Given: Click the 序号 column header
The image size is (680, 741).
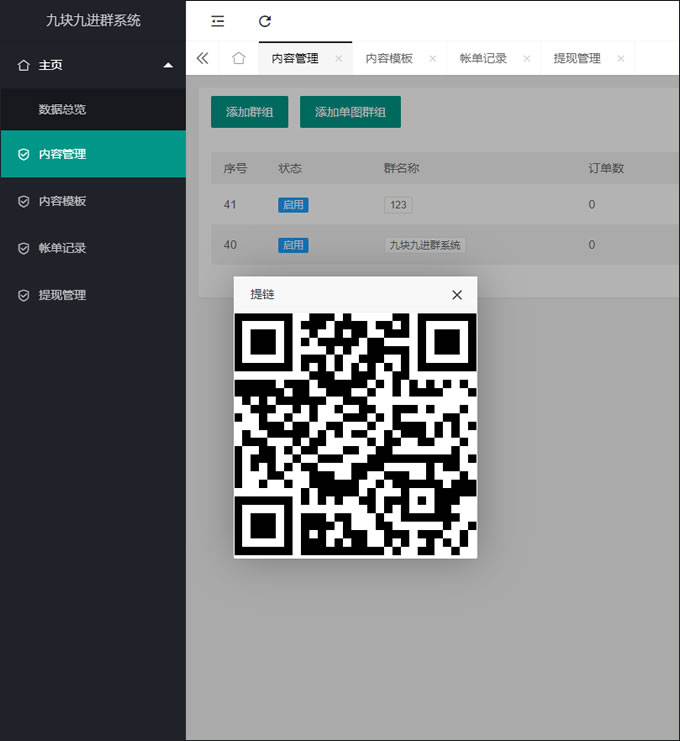Looking at the screenshot, I should pyautogui.click(x=235, y=168).
